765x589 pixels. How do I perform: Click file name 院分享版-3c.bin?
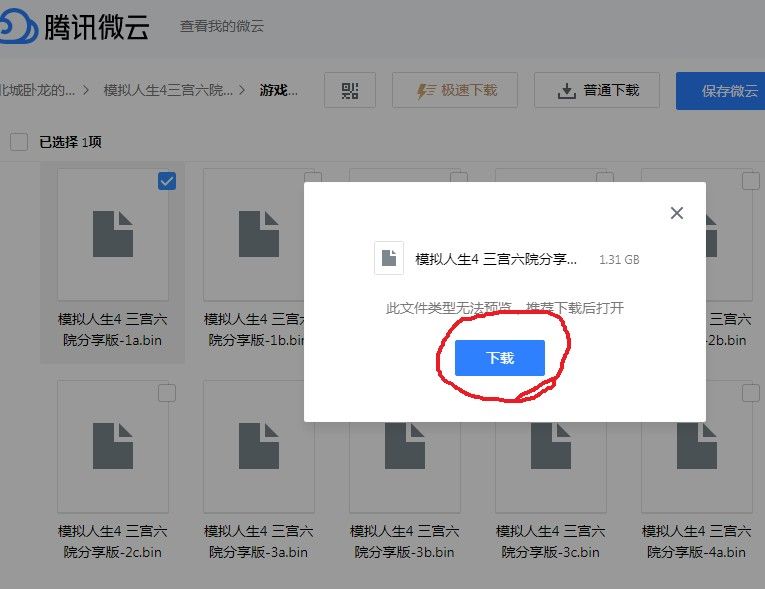coord(550,552)
